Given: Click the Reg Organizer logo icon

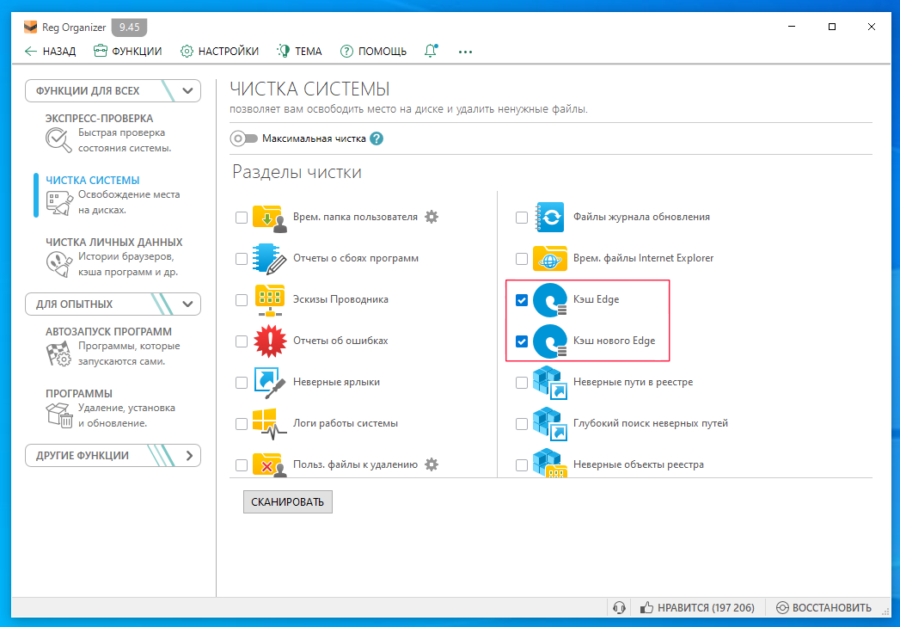Looking at the screenshot, I should coord(30,27).
